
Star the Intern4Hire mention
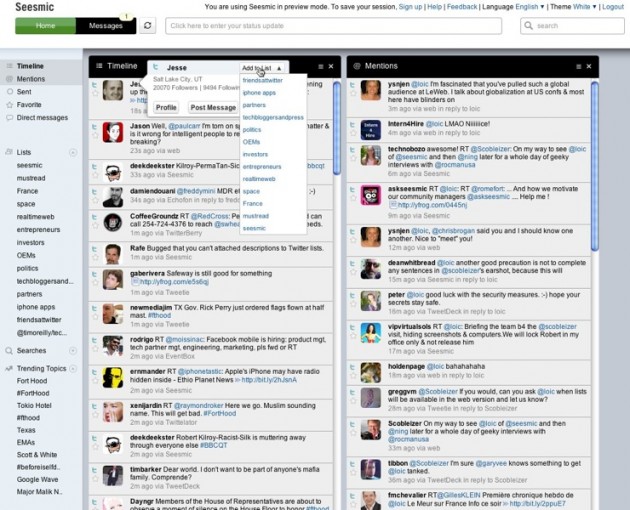pos(353,133)
